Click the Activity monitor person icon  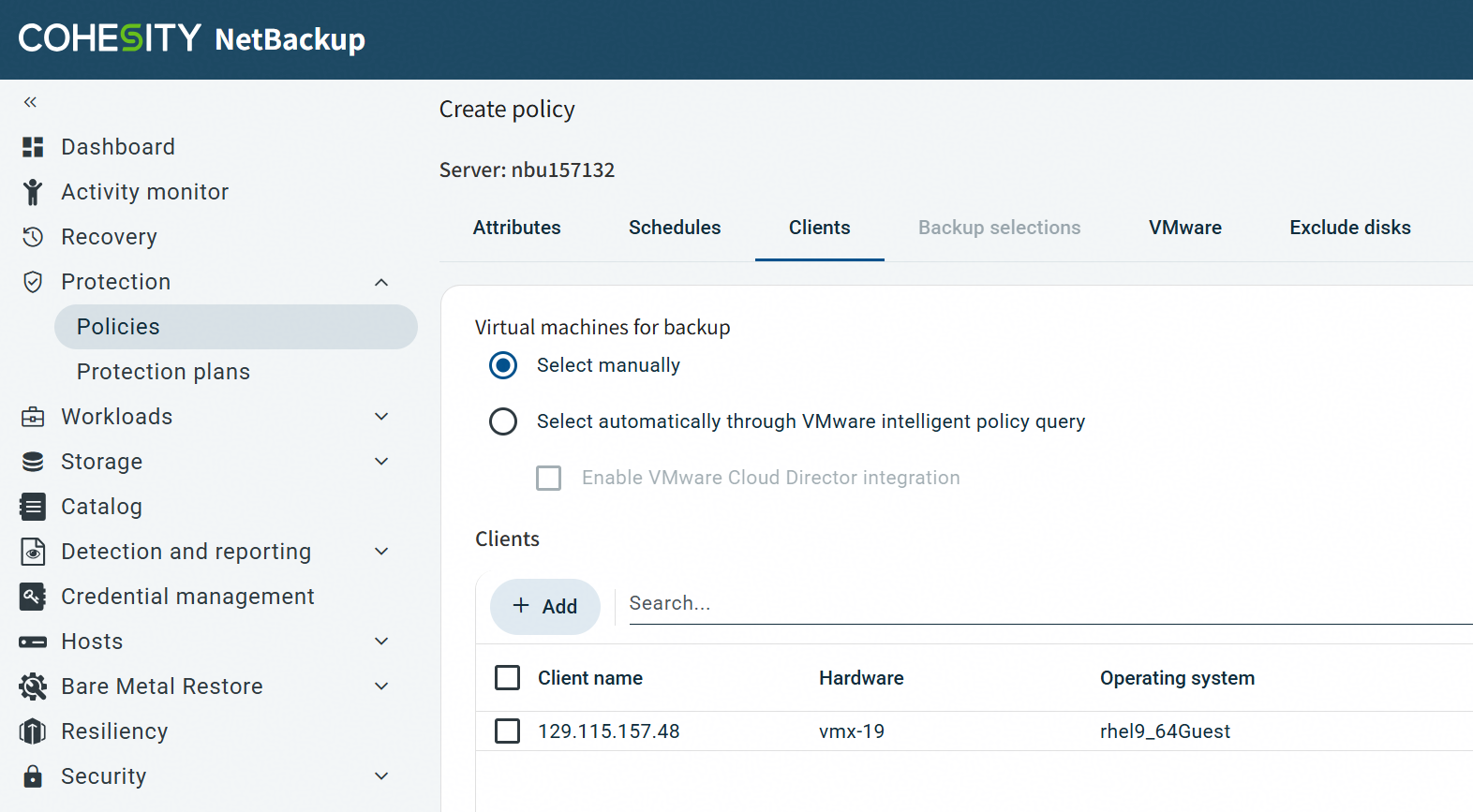pos(33,192)
